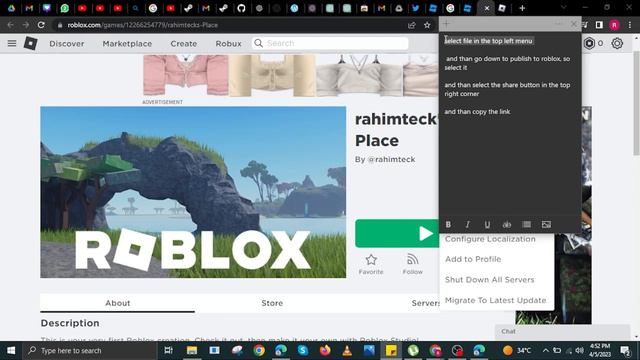
Task: Toggle Underline in the Sticky Notes toolbar
Action: tap(487, 224)
